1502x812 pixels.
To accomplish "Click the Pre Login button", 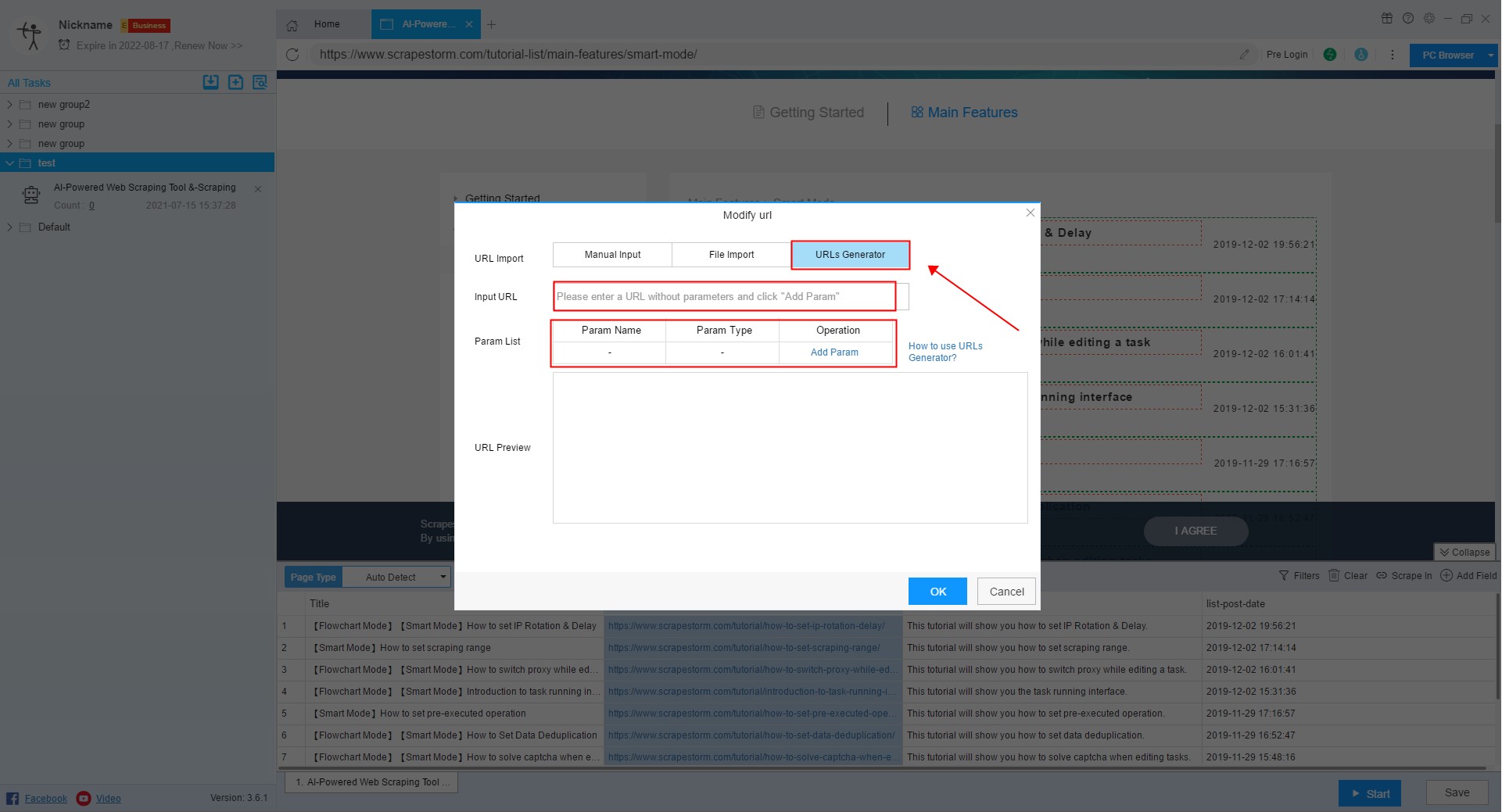I will point(1287,55).
